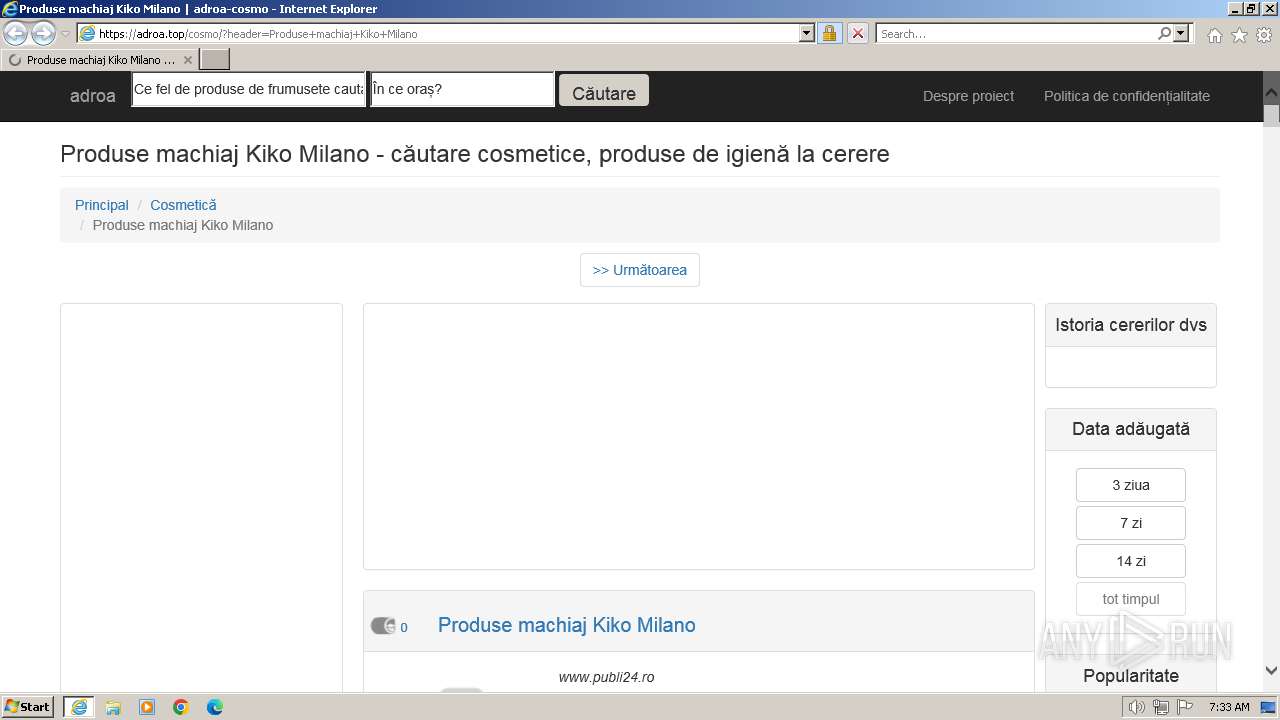
Task: Click the Popularitate heading
Action: pyautogui.click(x=1131, y=676)
